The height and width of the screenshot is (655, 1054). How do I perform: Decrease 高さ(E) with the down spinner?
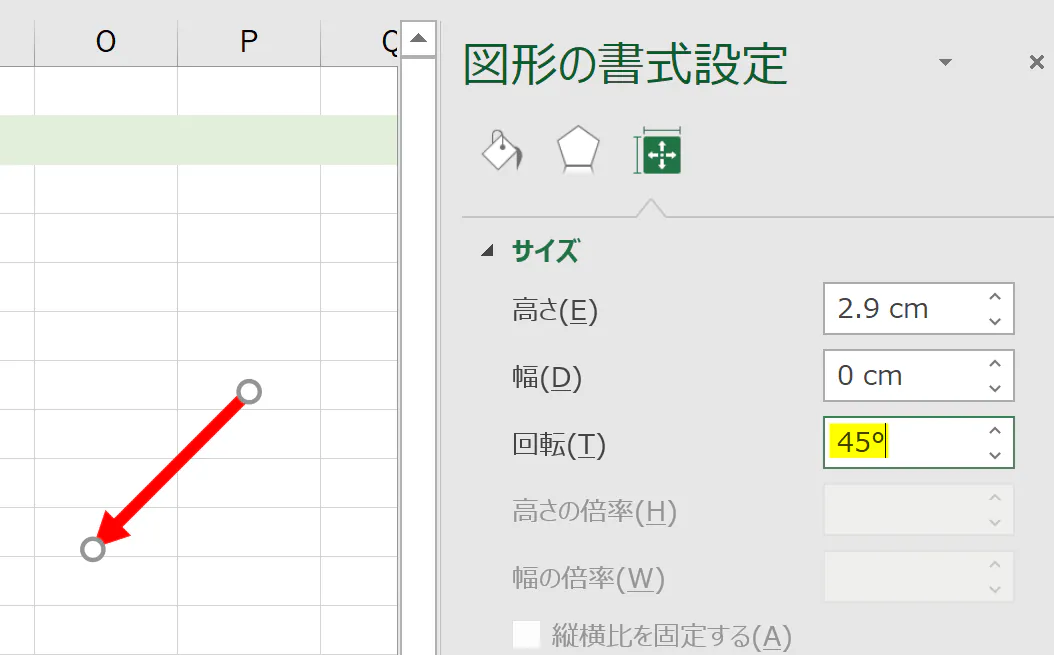click(x=995, y=321)
